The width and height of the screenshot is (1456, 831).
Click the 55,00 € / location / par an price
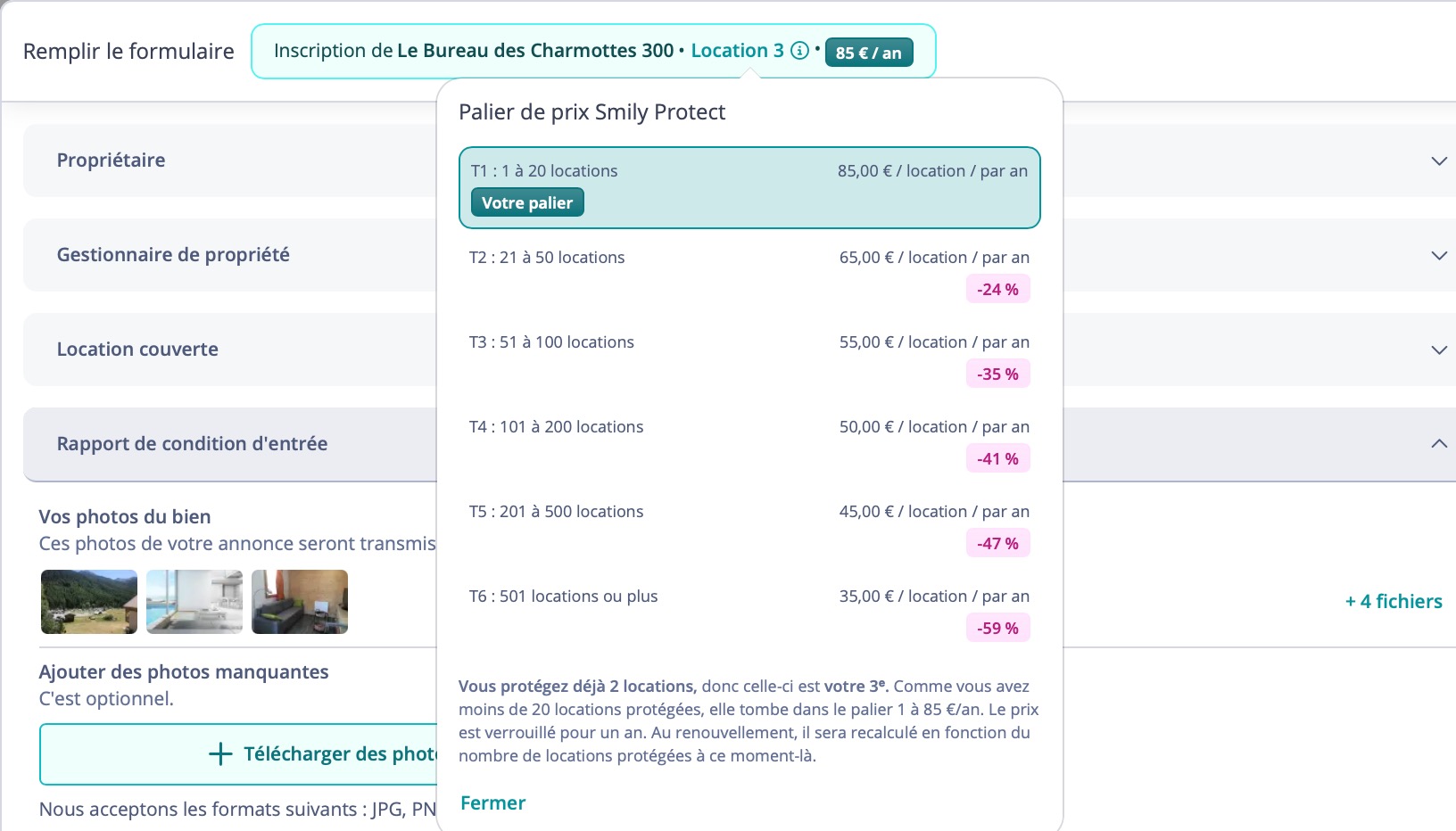click(934, 342)
